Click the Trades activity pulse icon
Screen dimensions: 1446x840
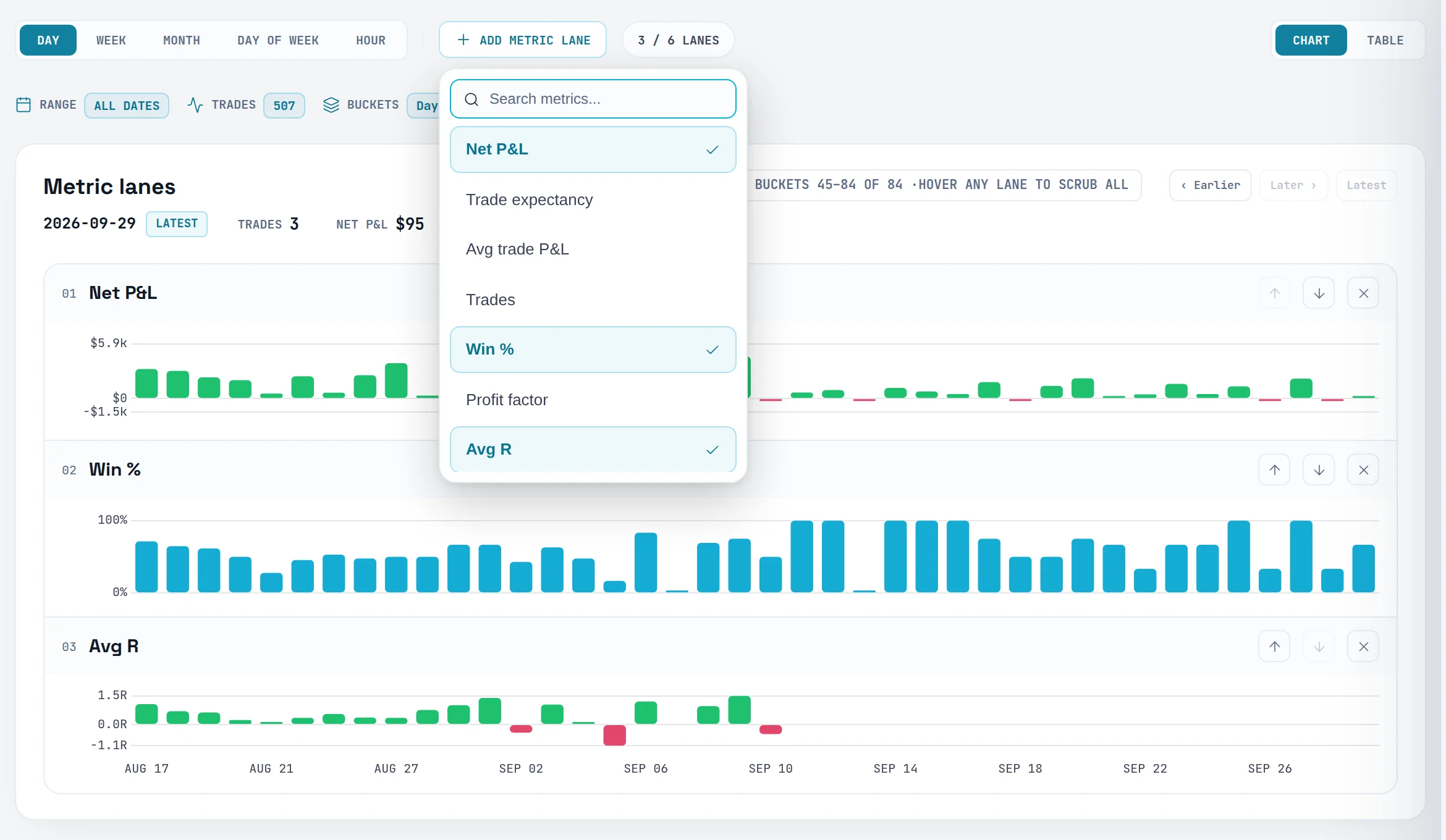pyautogui.click(x=195, y=105)
